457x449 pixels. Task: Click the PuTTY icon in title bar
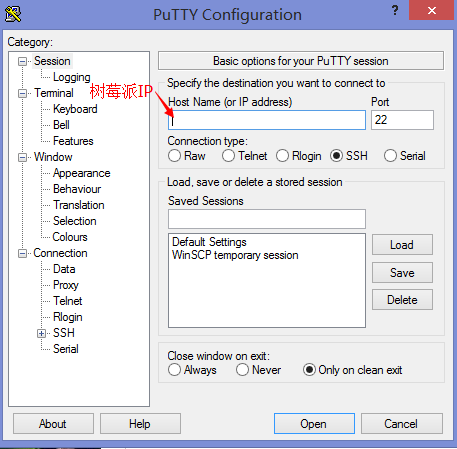[13, 14]
